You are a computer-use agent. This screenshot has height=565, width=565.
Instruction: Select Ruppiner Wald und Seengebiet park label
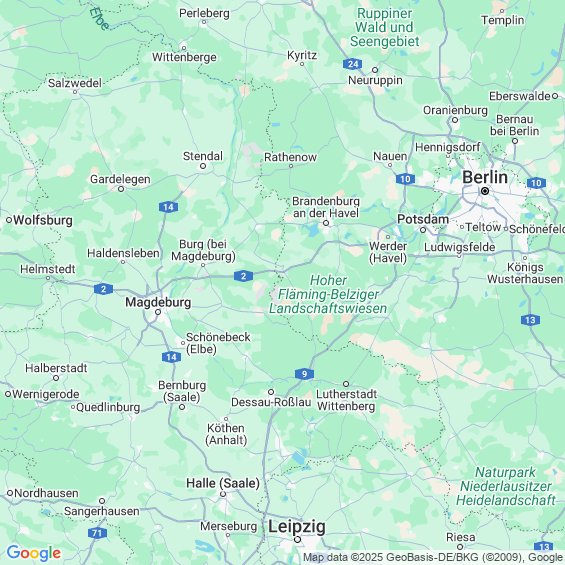(x=384, y=27)
